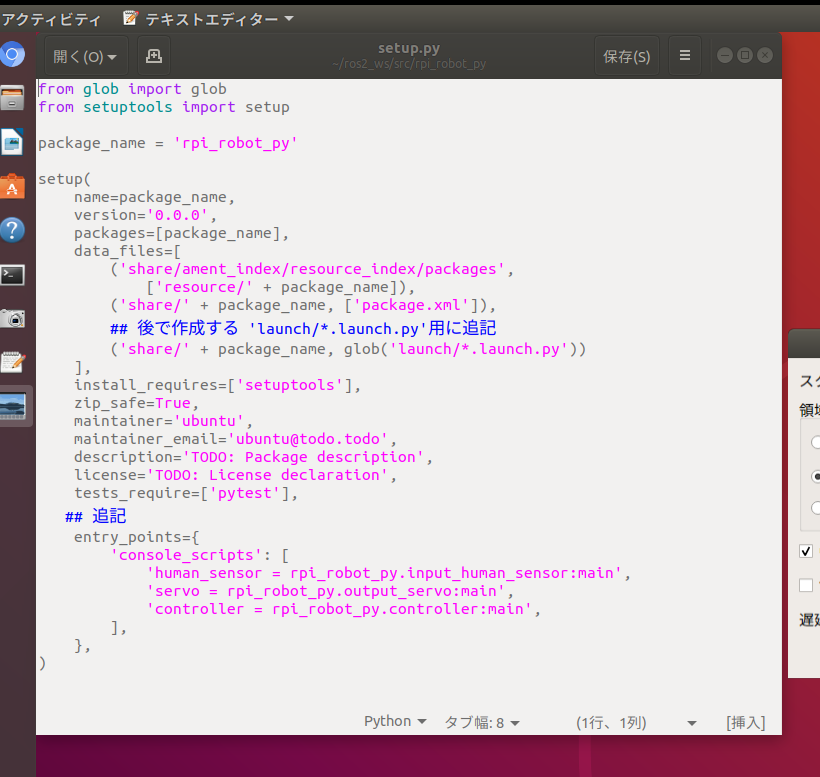820x777 pixels.
Task: Launch the LibreOffice document app in the dock
Action: pyautogui.click(x=13, y=142)
